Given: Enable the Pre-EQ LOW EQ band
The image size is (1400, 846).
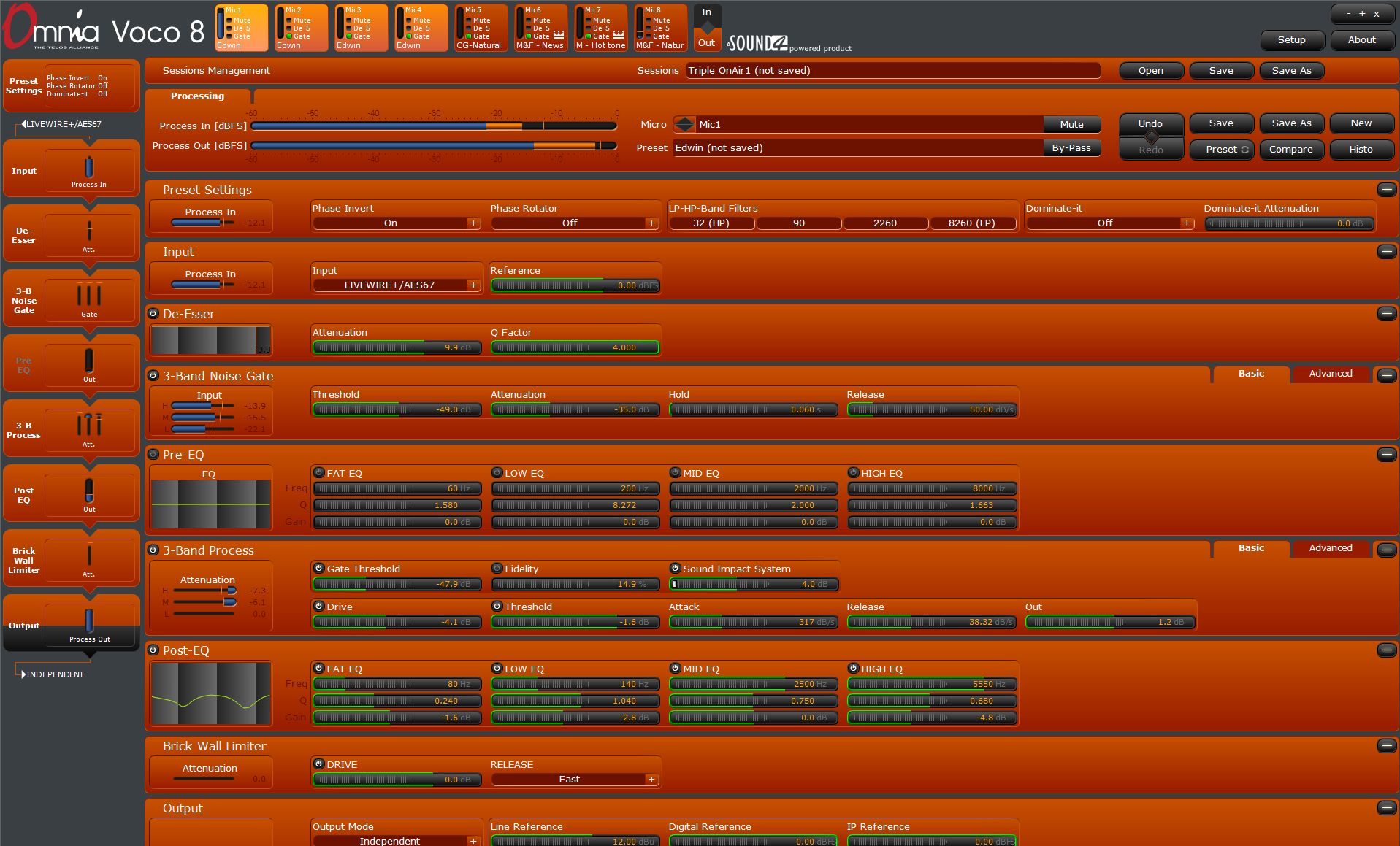Looking at the screenshot, I should (x=497, y=473).
